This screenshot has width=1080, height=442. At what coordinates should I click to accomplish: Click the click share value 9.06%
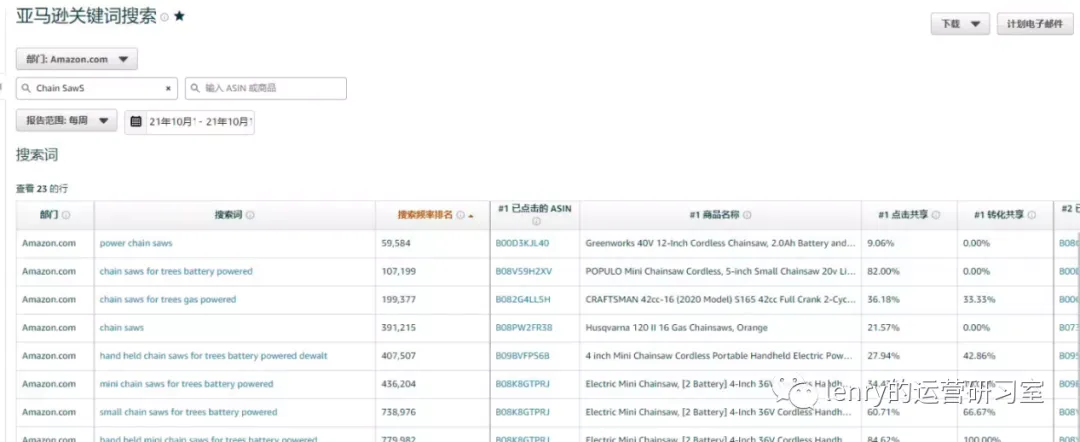(x=880, y=243)
